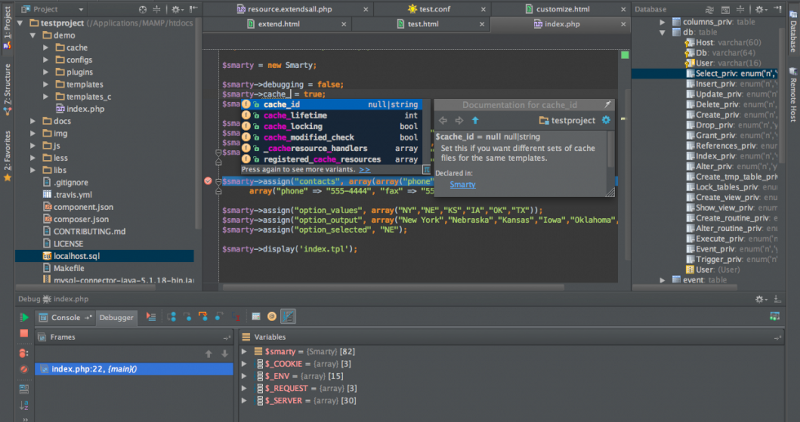Go to previous frame up arrow

(x=209, y=354)
